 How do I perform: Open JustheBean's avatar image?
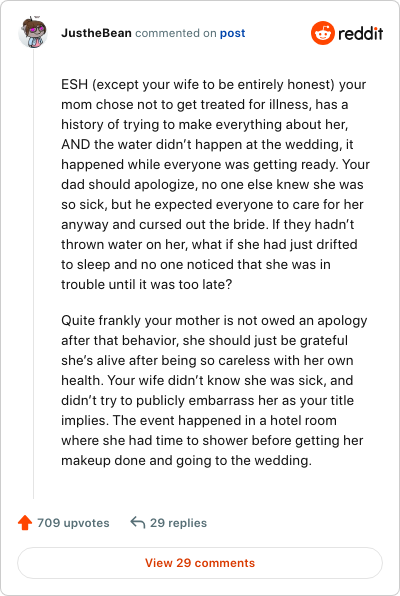point(33,32)
